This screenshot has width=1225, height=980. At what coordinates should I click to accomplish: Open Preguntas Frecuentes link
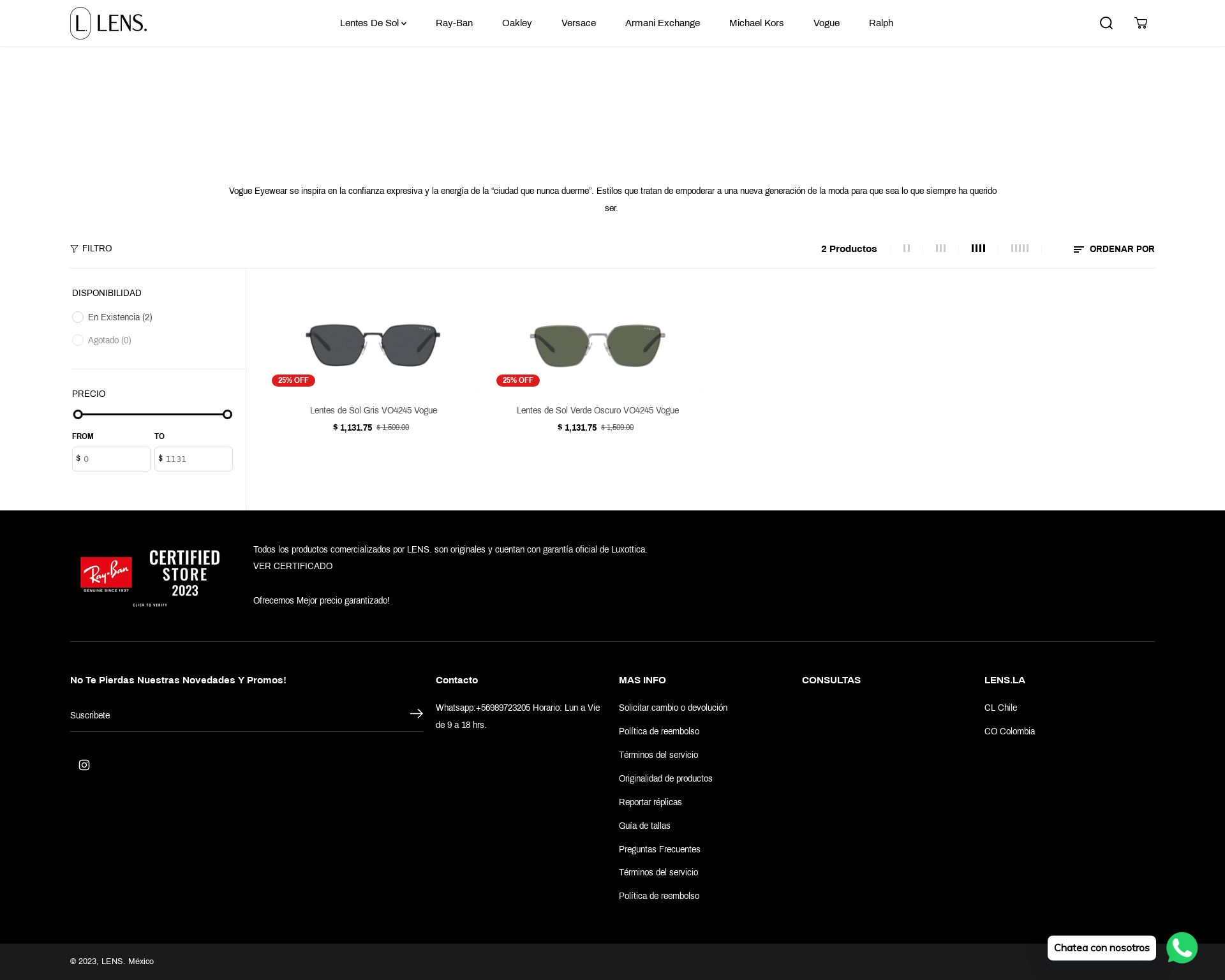tap(660, 849)
